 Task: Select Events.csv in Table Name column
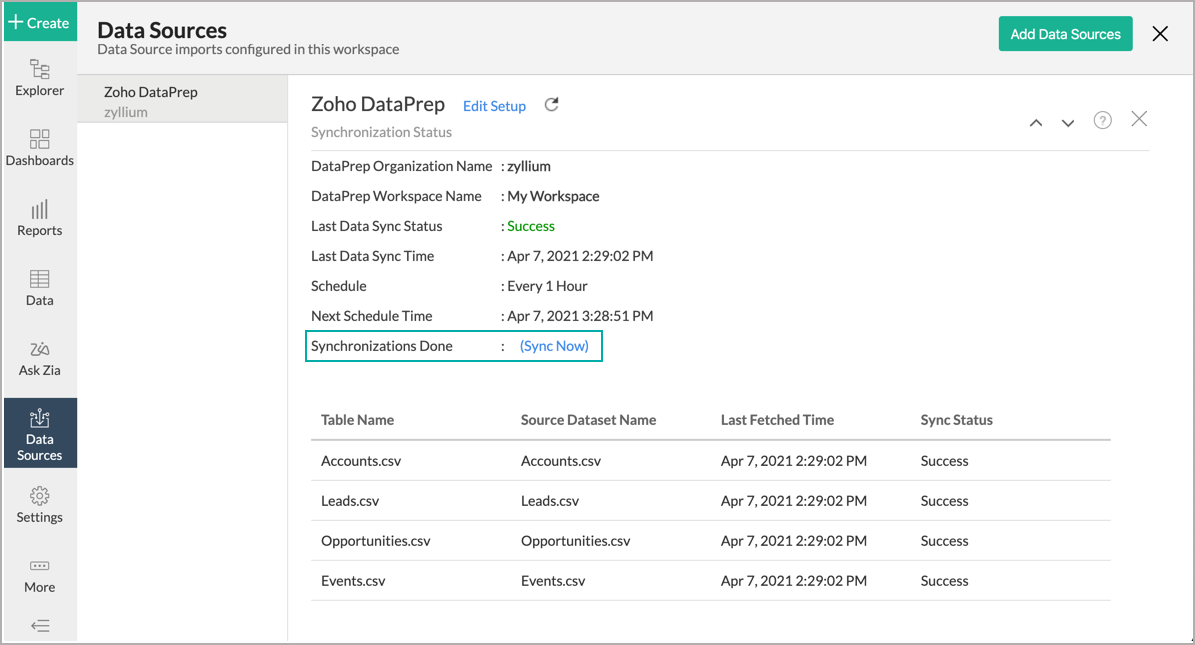[x=353, y=580]
